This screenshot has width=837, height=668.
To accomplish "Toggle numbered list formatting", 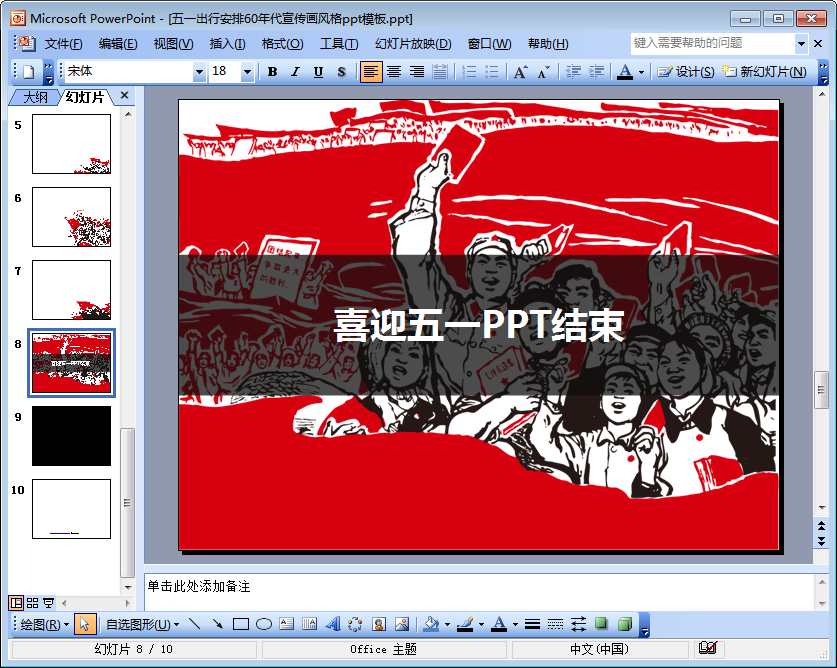I will point(469,72).
